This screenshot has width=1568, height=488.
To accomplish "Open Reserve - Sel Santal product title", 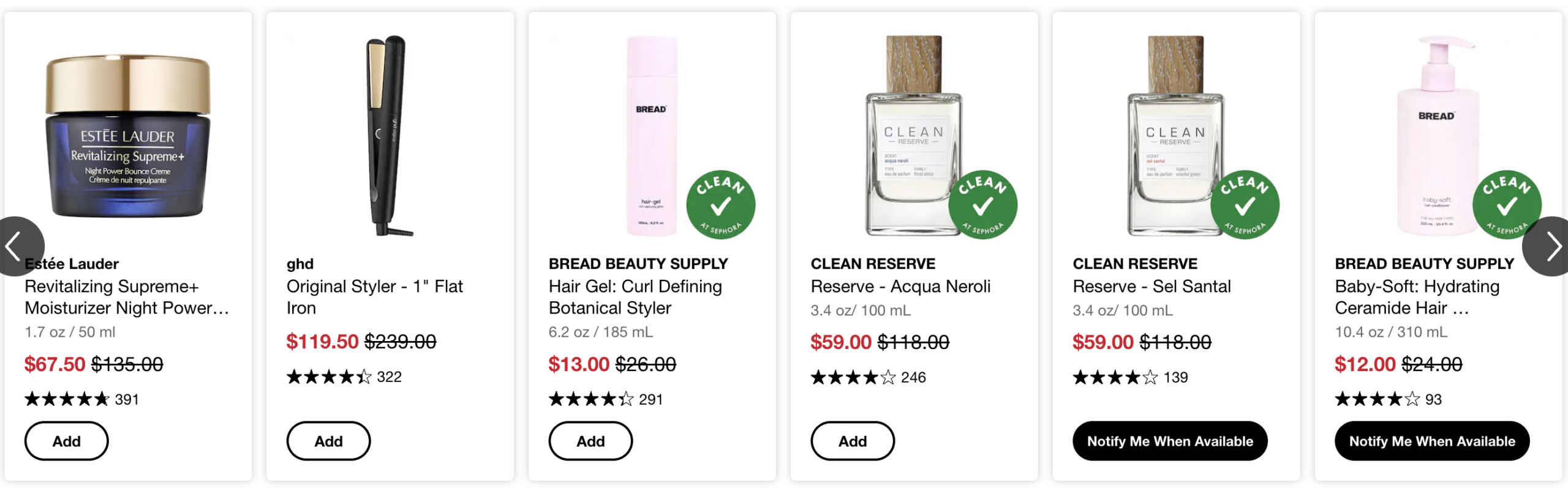I will (1151, 287).
